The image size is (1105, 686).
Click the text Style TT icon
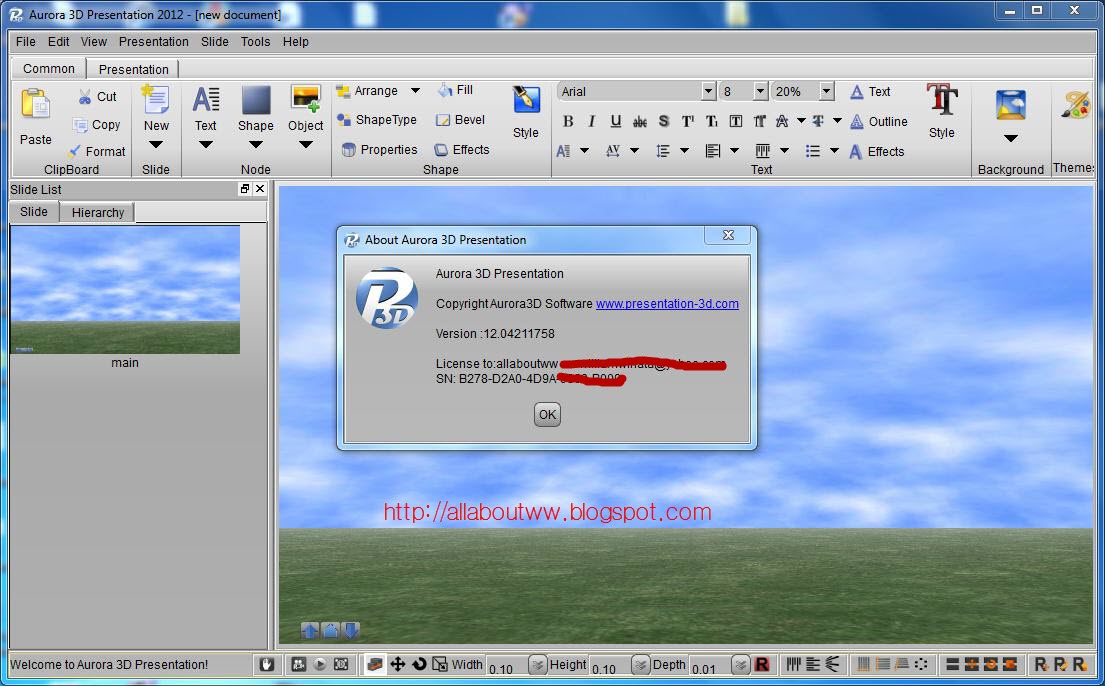tap(942, 99)
